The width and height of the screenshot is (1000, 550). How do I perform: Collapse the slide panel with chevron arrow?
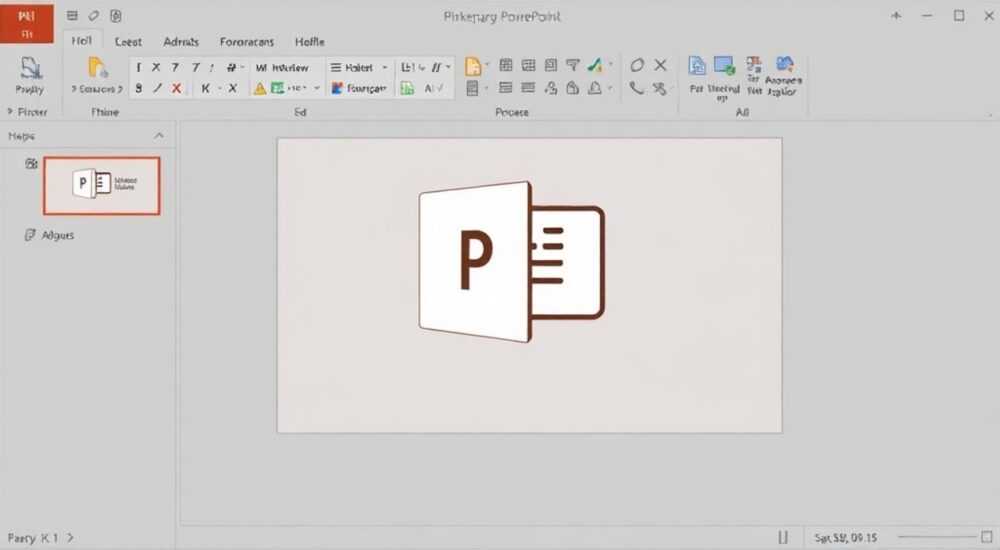(x=159, y=136)
